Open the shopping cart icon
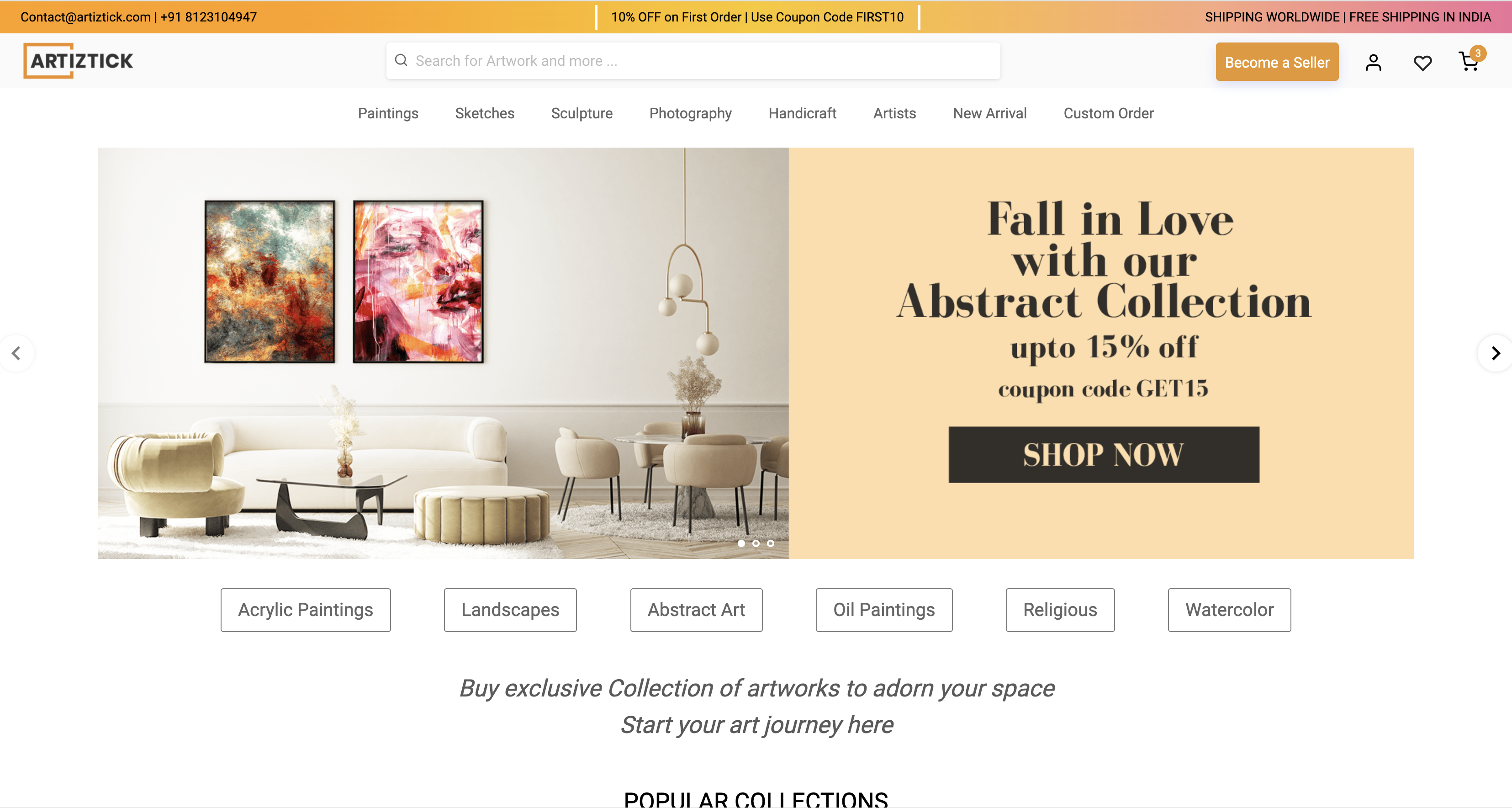The width and height of the screenshot is (1512, 808). [1470, 61]
